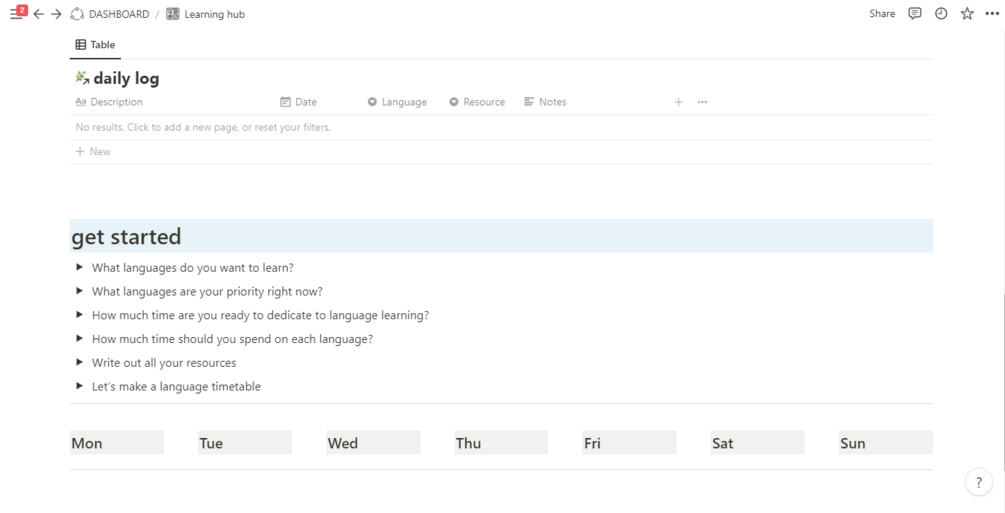Image resolution: width=1005 pixels, height=513 pixels.
Task: Click the Share button
Action: coord(882,14)
